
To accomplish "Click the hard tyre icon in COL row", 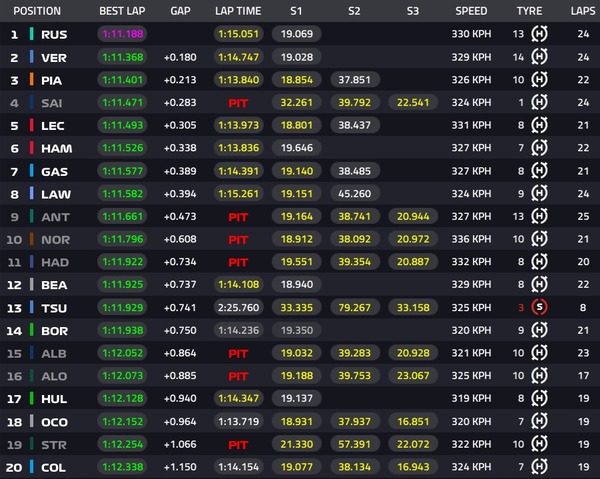I will (x=539, y=467).
